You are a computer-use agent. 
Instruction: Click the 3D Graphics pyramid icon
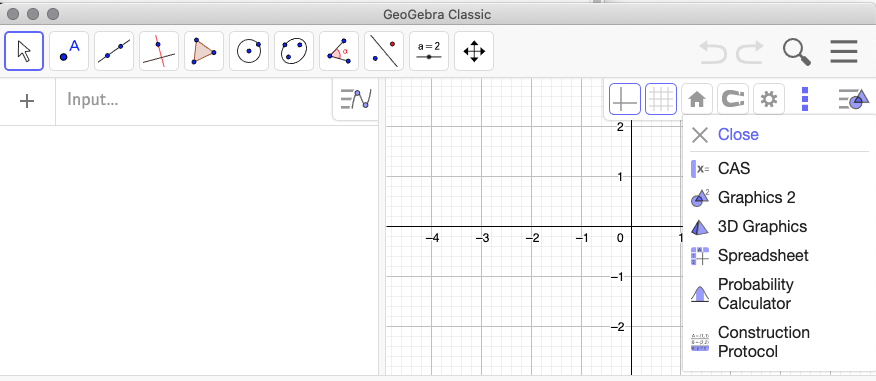click(x=700, y=227)
